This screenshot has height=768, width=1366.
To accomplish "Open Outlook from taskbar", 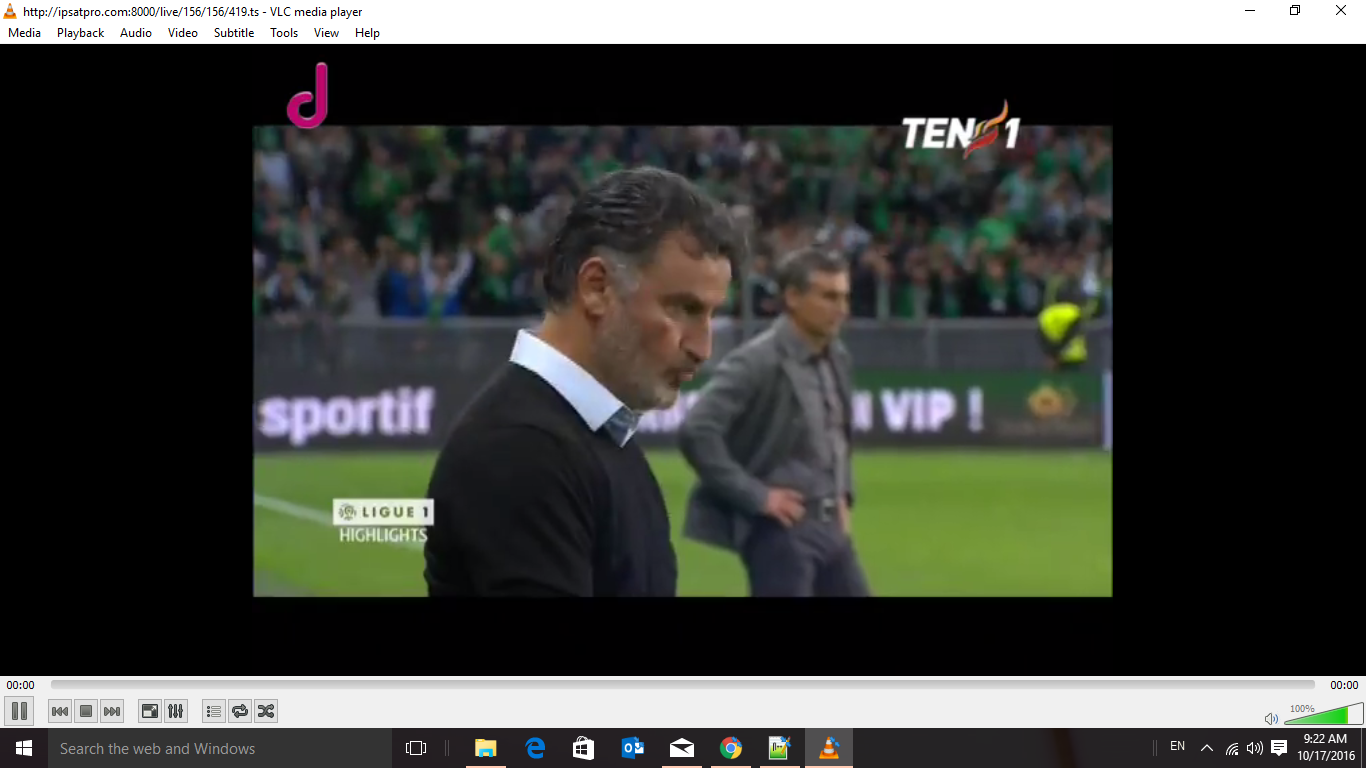I will pos(633,748).
